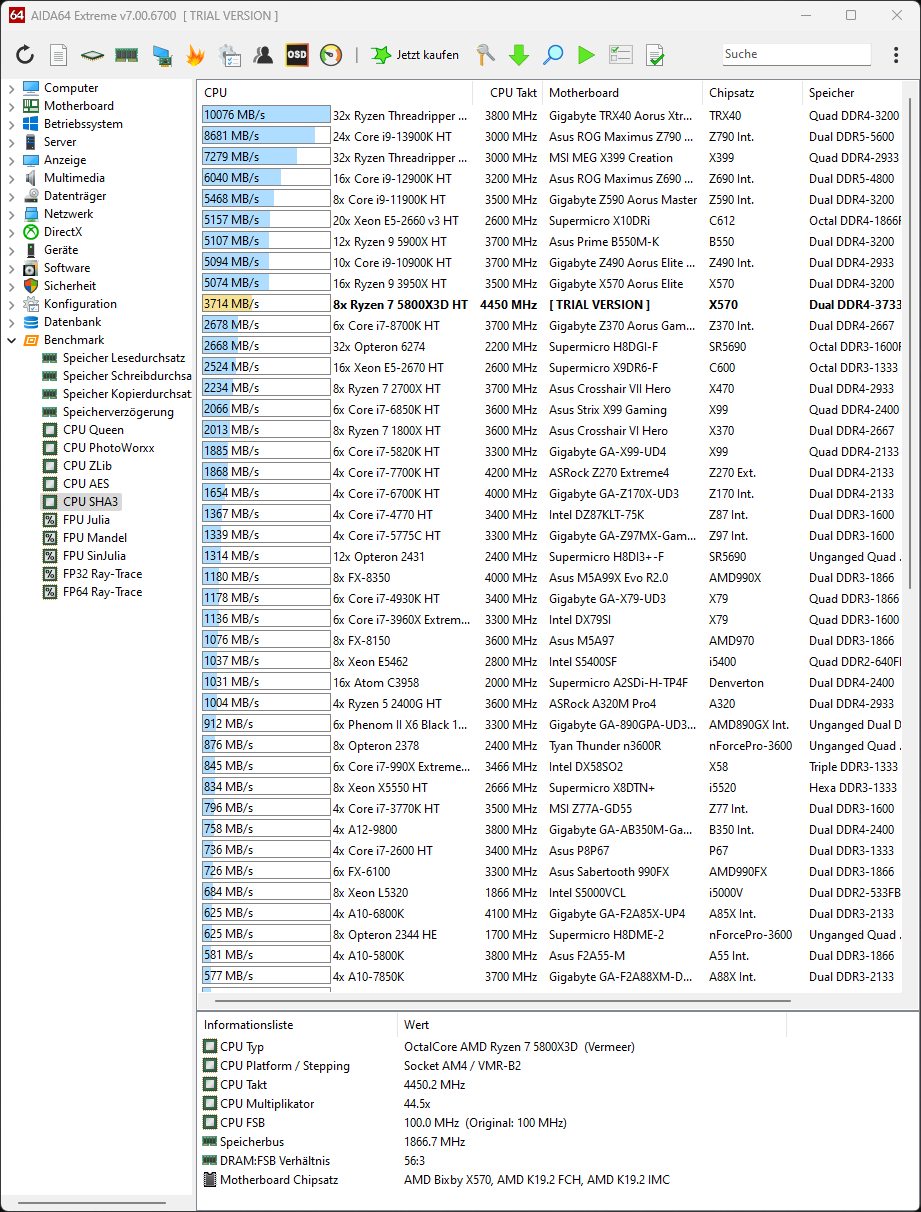This screenshot has width=921, height=1212.
Task: Click the memory module toolbar icon
Action: (x=126, y=55)
